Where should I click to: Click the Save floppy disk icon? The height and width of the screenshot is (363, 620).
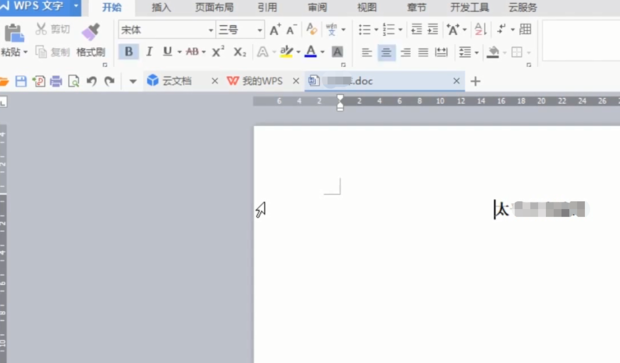tap(21, 81)
